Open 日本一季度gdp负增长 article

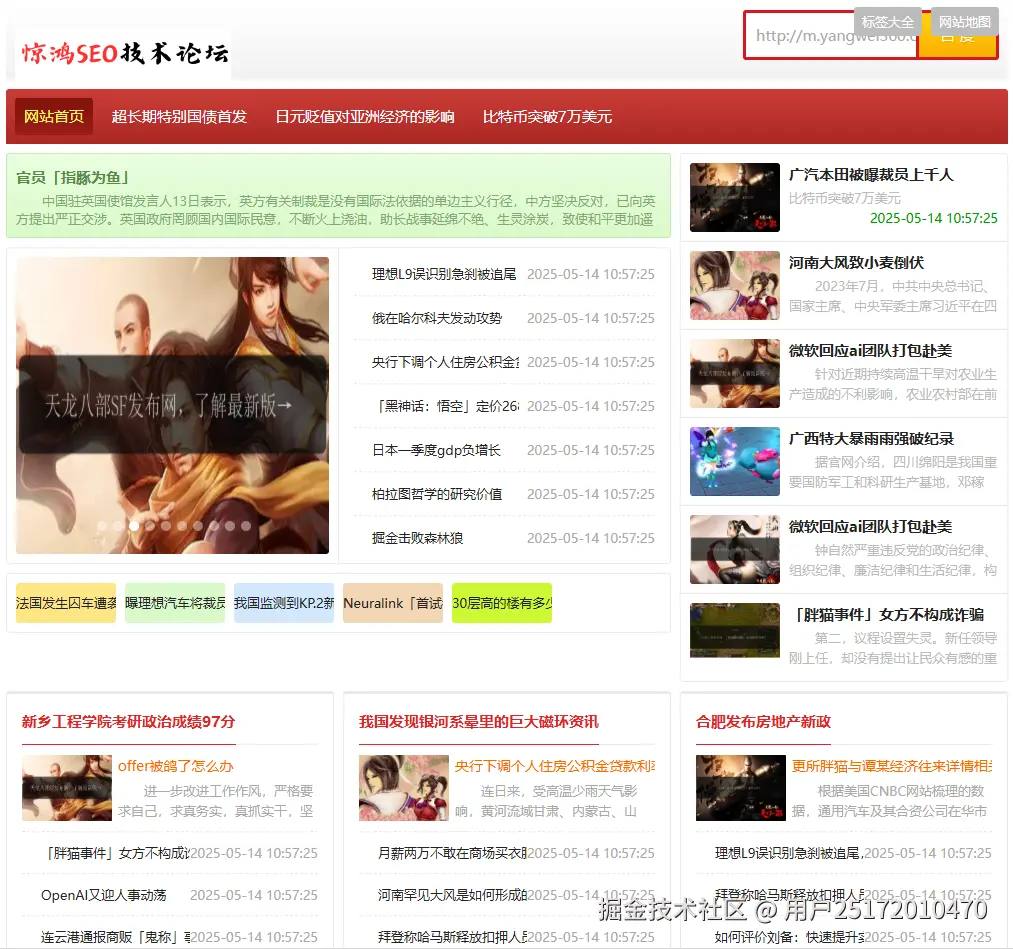coord(436,450)
